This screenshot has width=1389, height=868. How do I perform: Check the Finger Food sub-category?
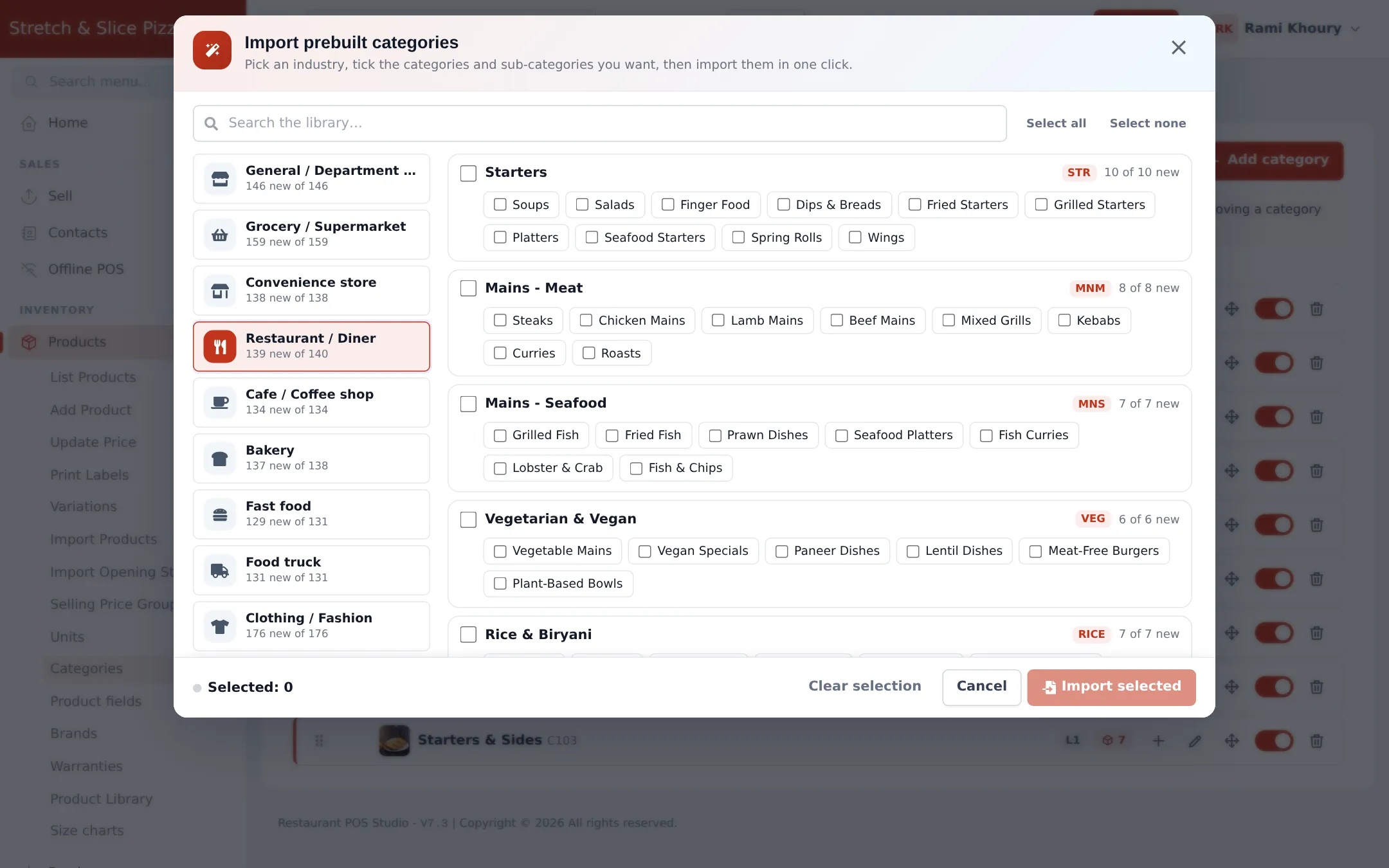667,204
